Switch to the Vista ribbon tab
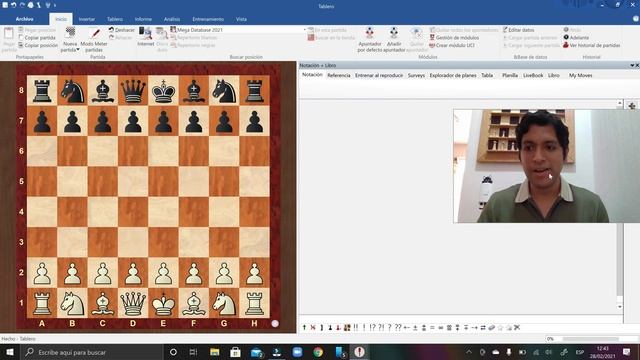The height and width of the screenshot is (360, 640). pyautogui.click(x=241, y=19)
